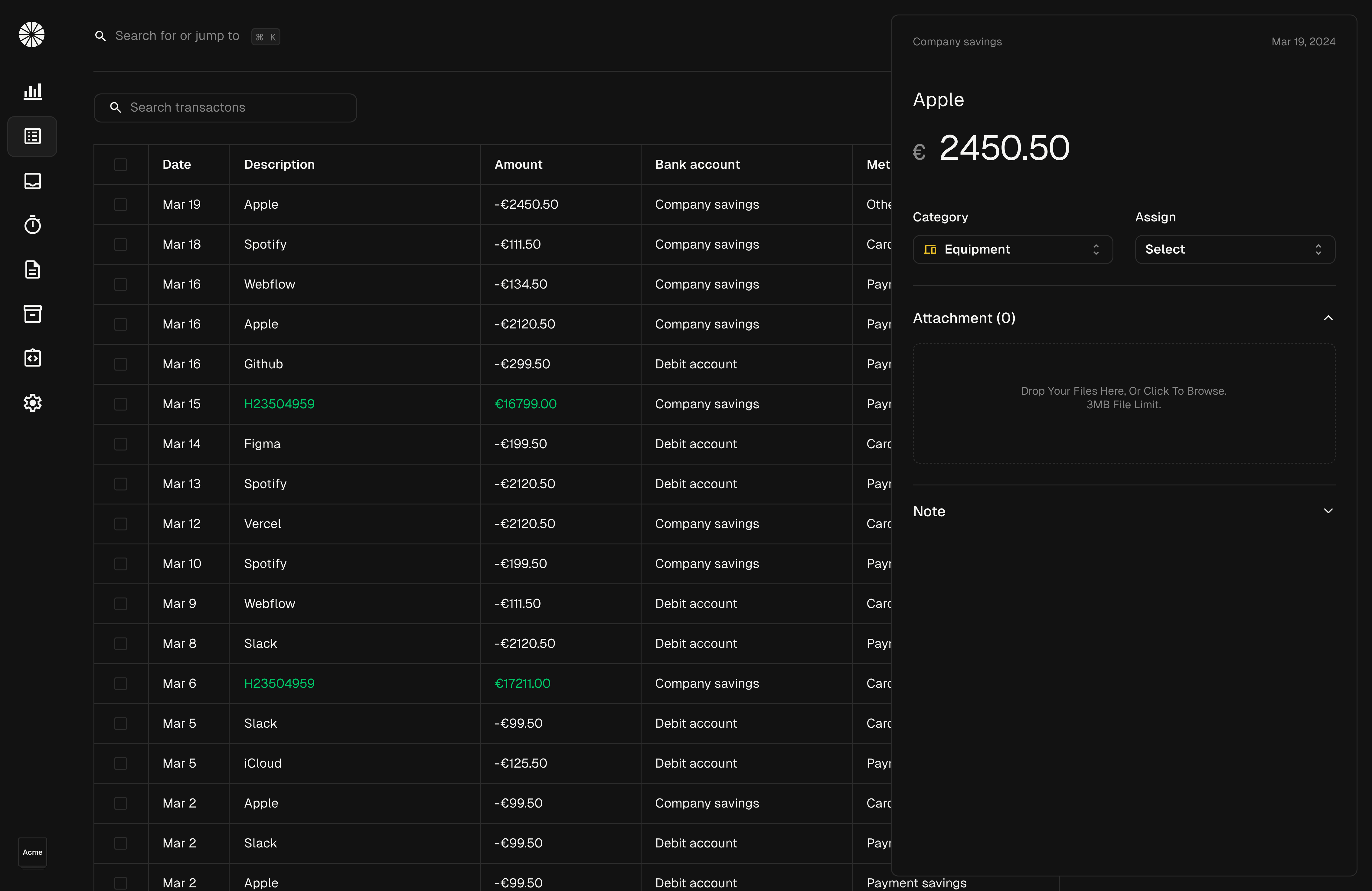Open the Assign Select dropdown
Image resolution: width=1372 pixels, height=891 pixels.
click(x=1235, y=250)
